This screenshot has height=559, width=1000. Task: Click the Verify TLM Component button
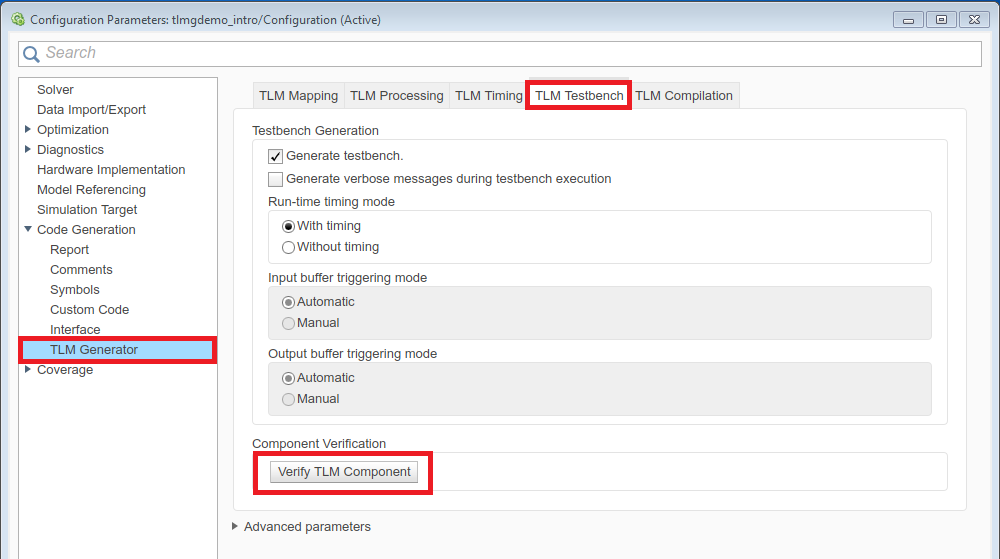point(344,472)
